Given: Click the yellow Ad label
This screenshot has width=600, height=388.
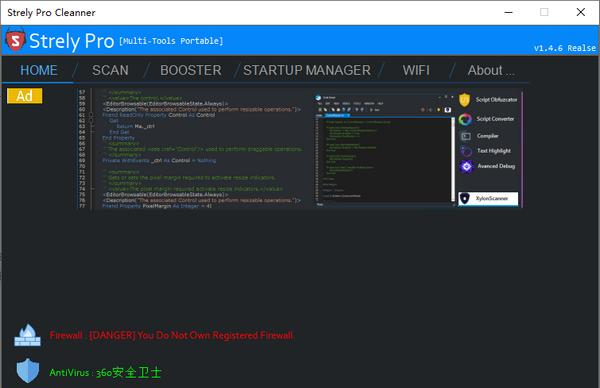Looking at the screenshot, I should tap(24, 96).
